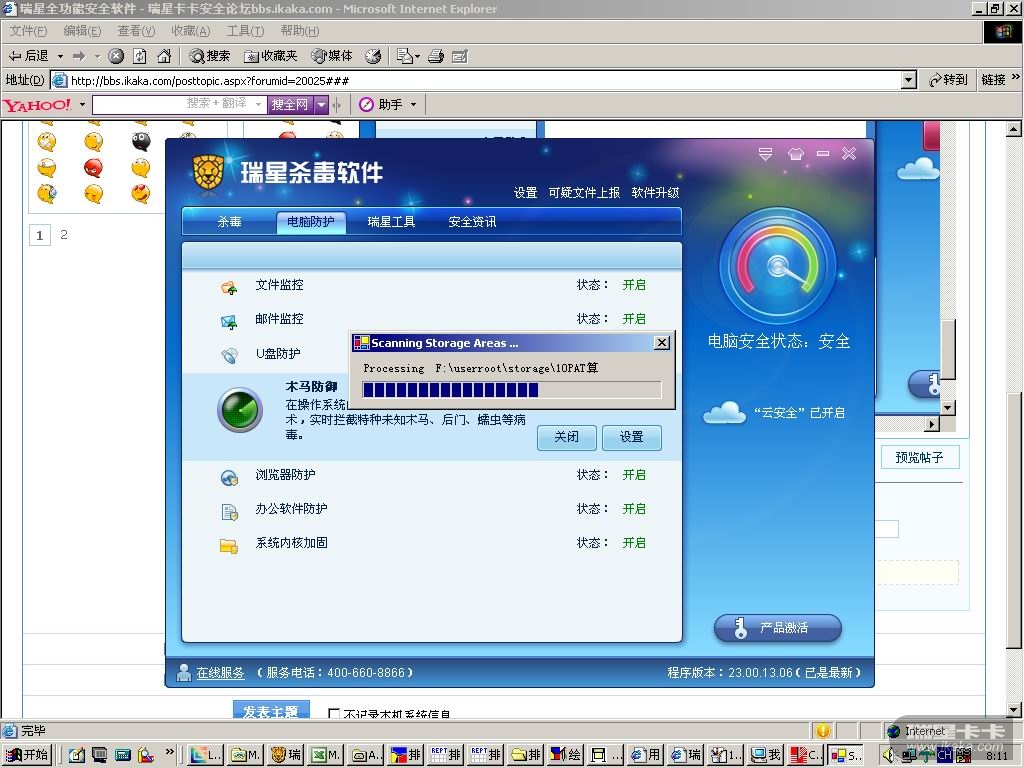Screen dimensions: 1024x768
Task: Click the IE Edit page icon
Action: 460,56
